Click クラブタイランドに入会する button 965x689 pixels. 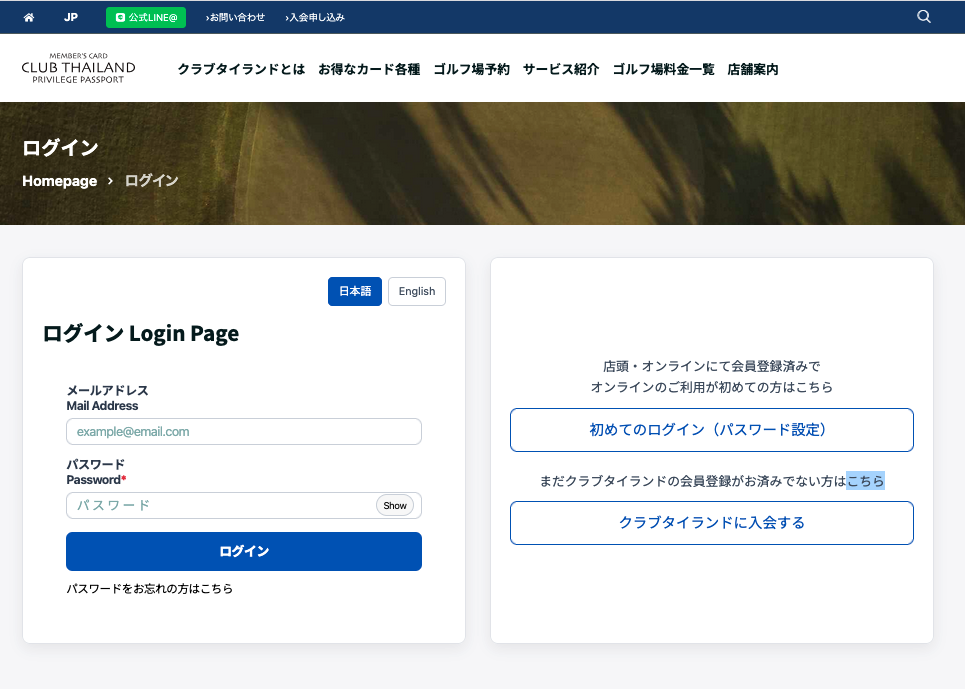pyautogui.click(x=711, y=523)
